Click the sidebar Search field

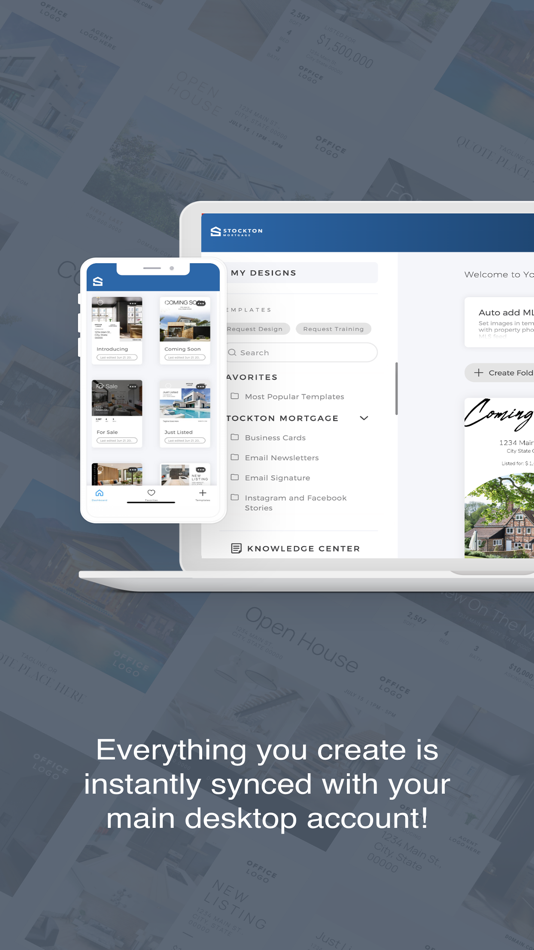click(300, 352)
